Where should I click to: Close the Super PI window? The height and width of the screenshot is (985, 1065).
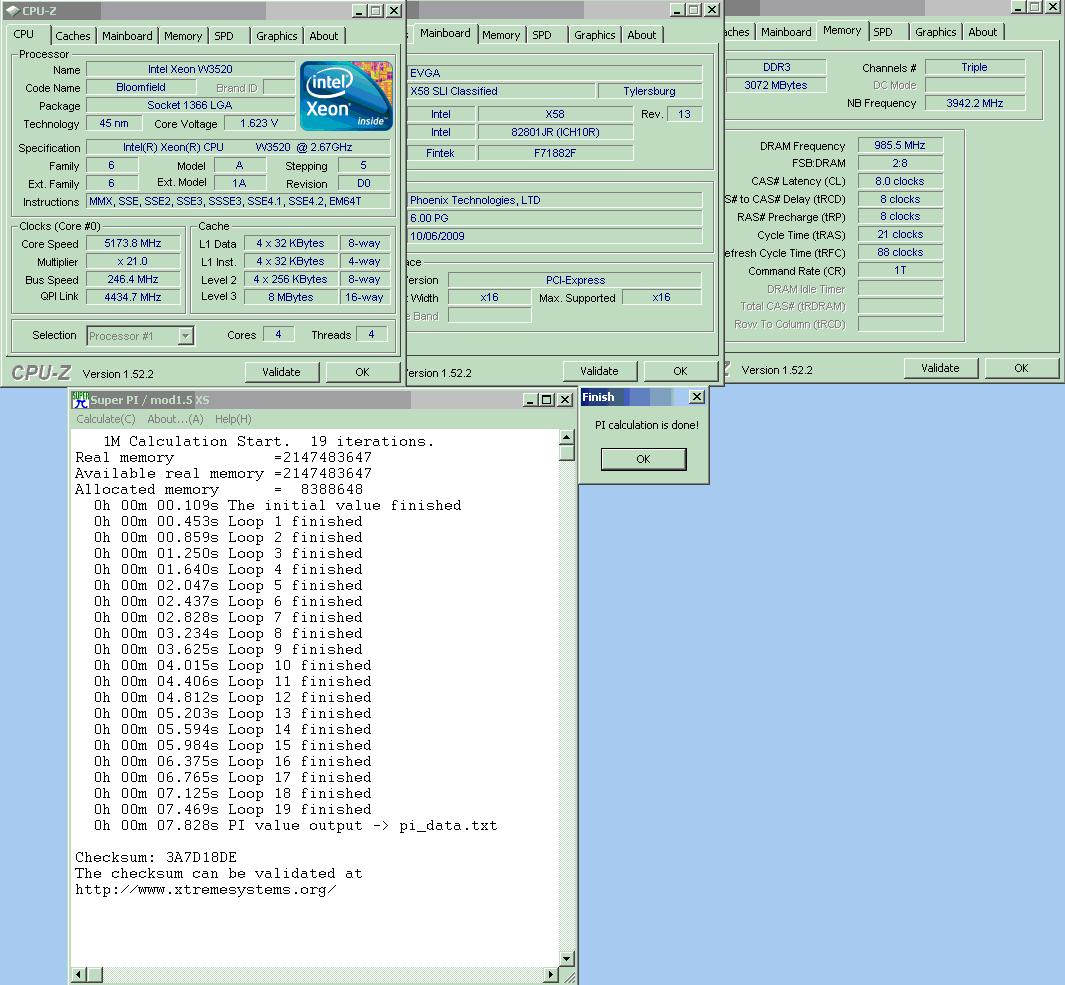(x=564, y=399)
